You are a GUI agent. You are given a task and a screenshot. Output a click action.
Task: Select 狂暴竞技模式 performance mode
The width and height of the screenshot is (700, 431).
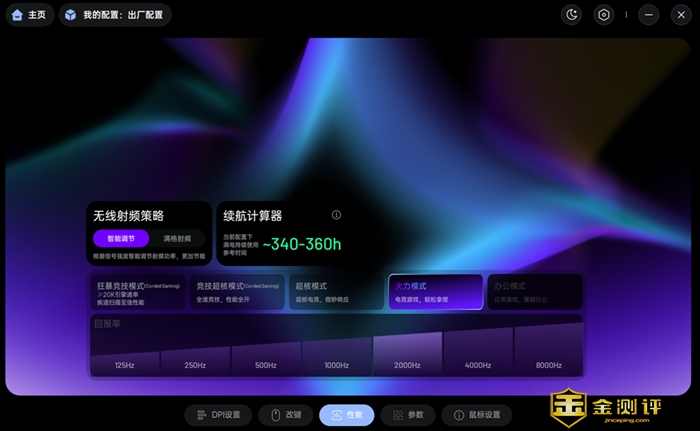point(138,292)
